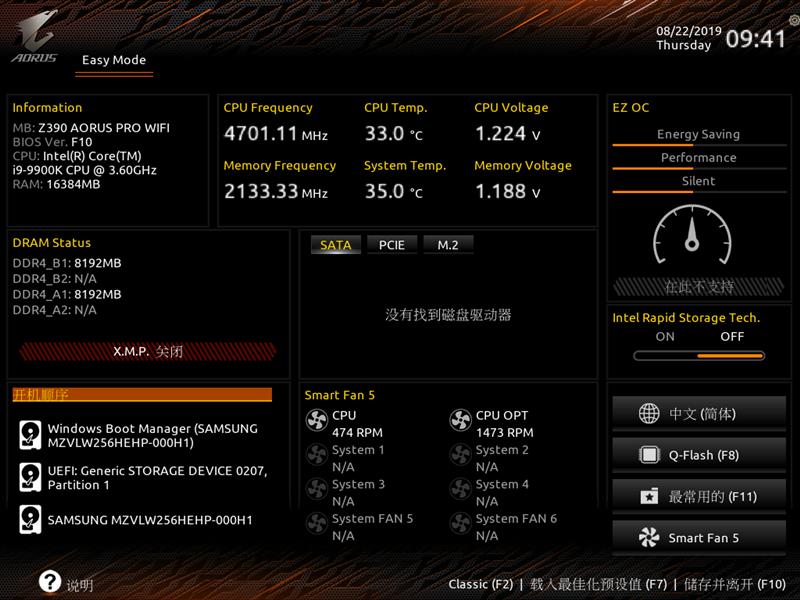Click the 在此不支持 hatched bar under gauge
Viewport: 800px width, 600px height.
(x=698, y=287)
